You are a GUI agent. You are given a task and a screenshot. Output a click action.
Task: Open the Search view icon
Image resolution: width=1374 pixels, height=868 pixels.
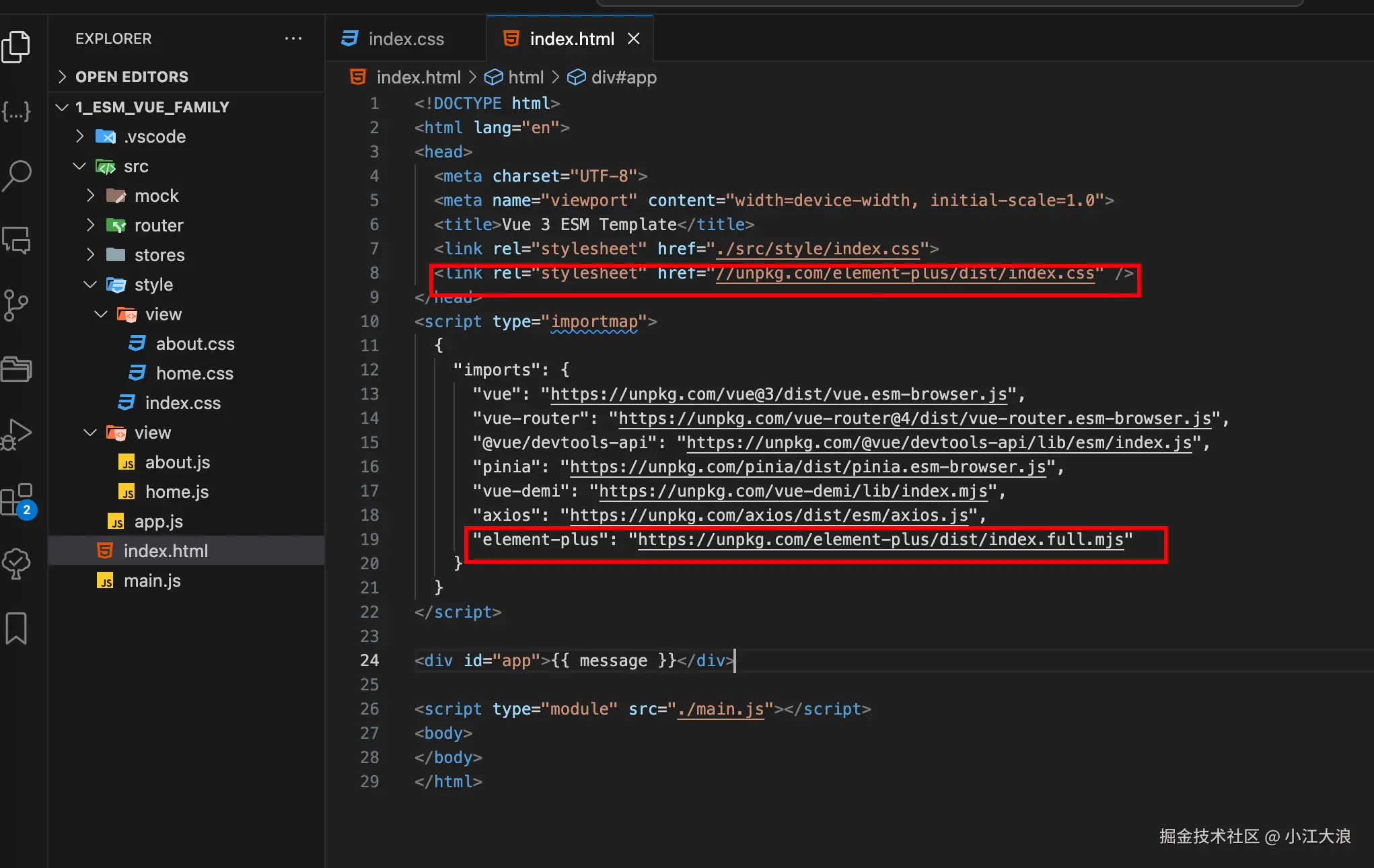16,176
